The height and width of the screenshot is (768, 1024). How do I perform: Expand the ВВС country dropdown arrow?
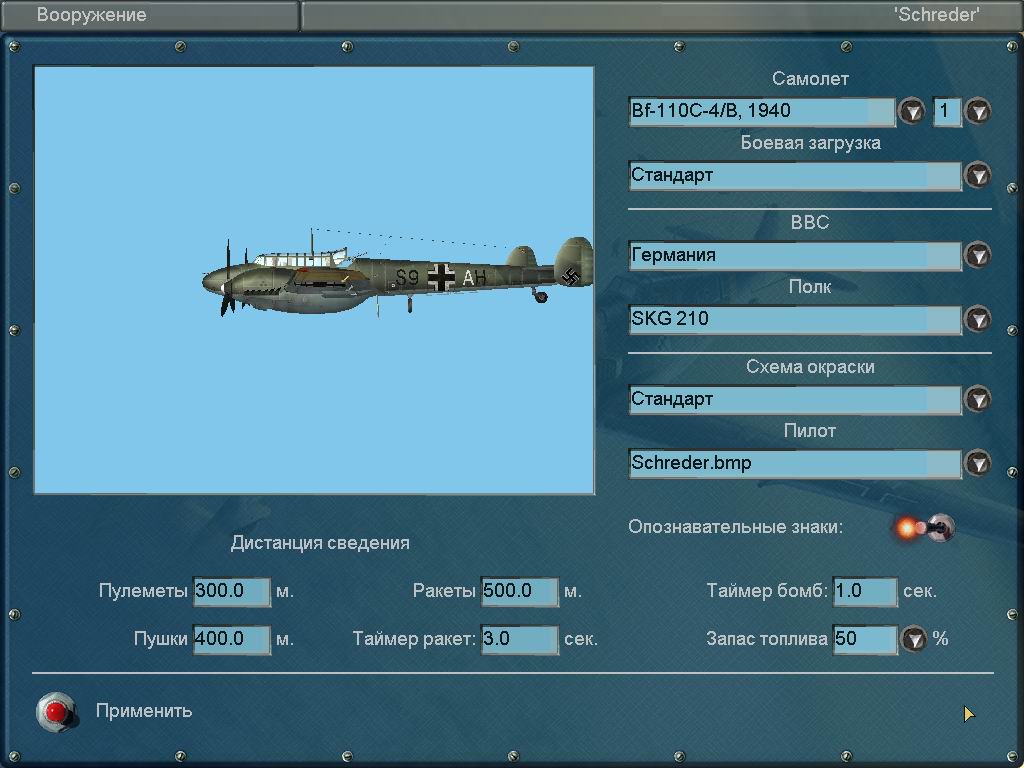tap(978, 255)
